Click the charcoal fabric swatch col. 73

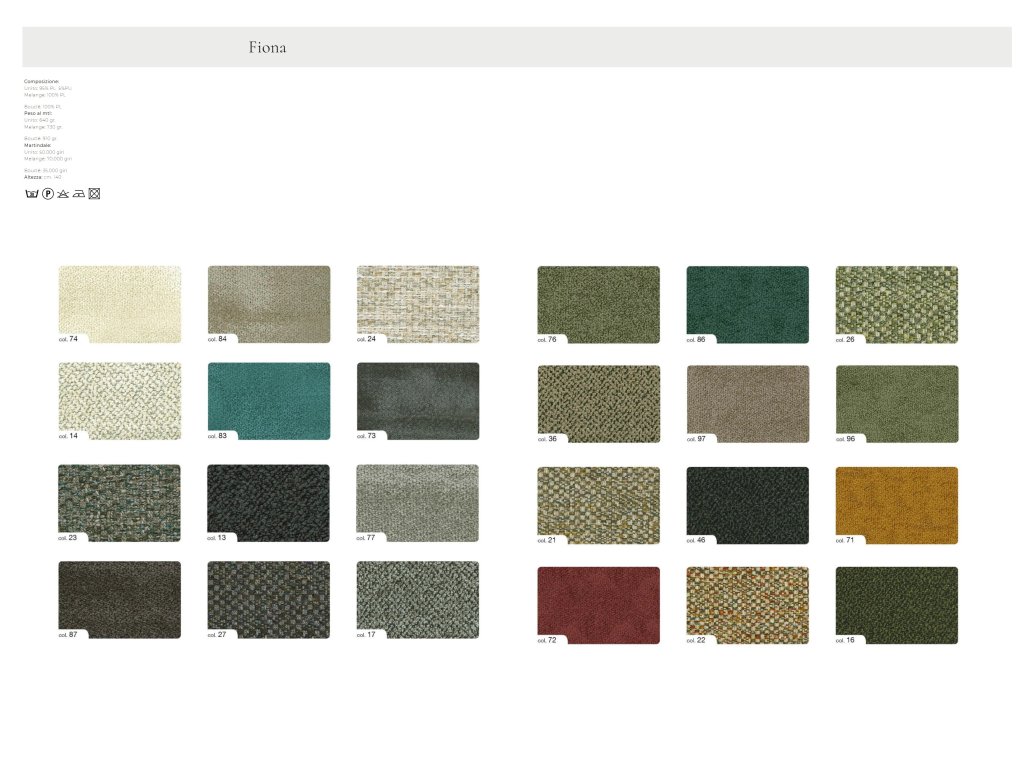pos(417,400)
